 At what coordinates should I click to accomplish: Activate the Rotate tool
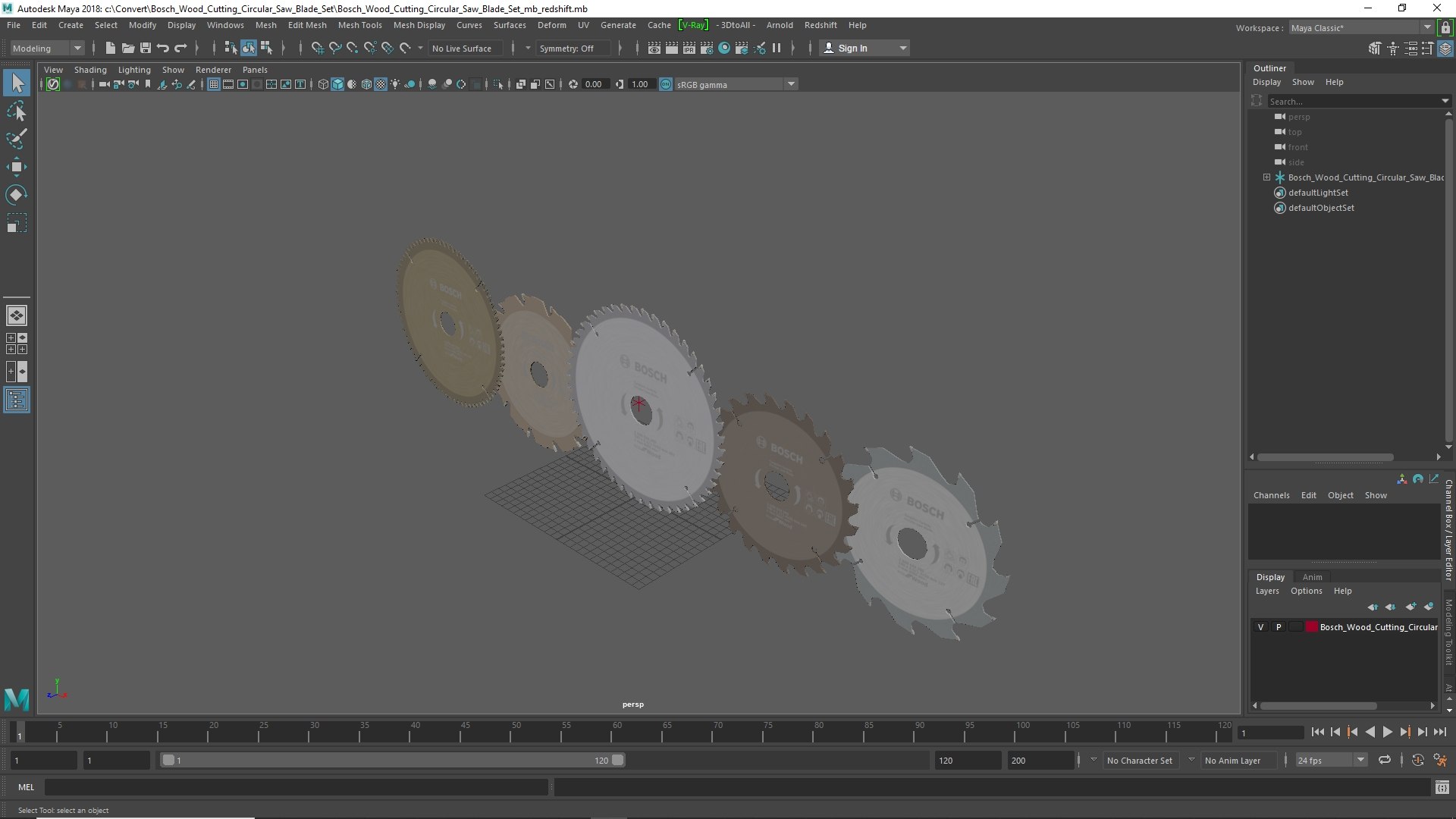point(17,195)
